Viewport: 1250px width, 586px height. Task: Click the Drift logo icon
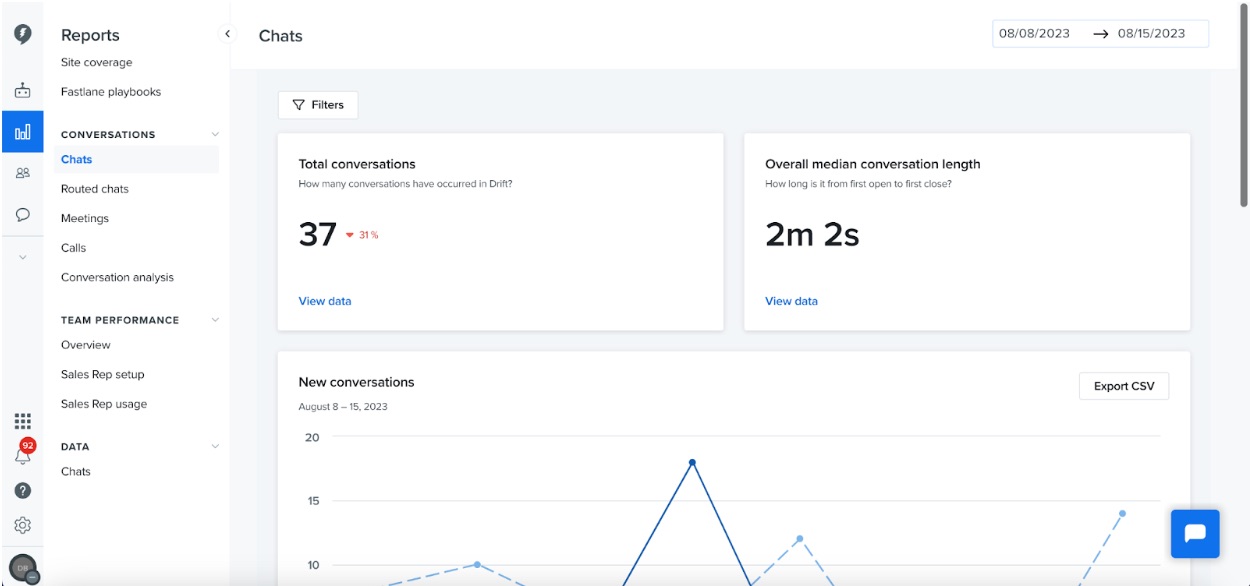[x=22, y=34]
